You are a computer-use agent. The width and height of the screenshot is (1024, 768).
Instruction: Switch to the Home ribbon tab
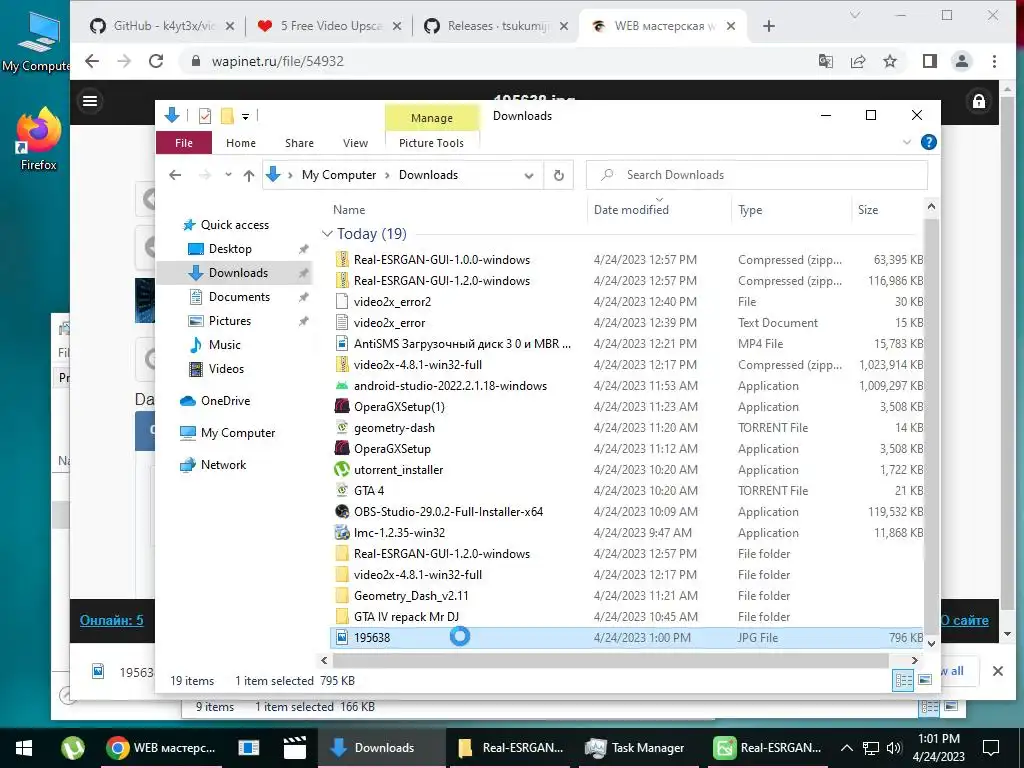point(241,143)
